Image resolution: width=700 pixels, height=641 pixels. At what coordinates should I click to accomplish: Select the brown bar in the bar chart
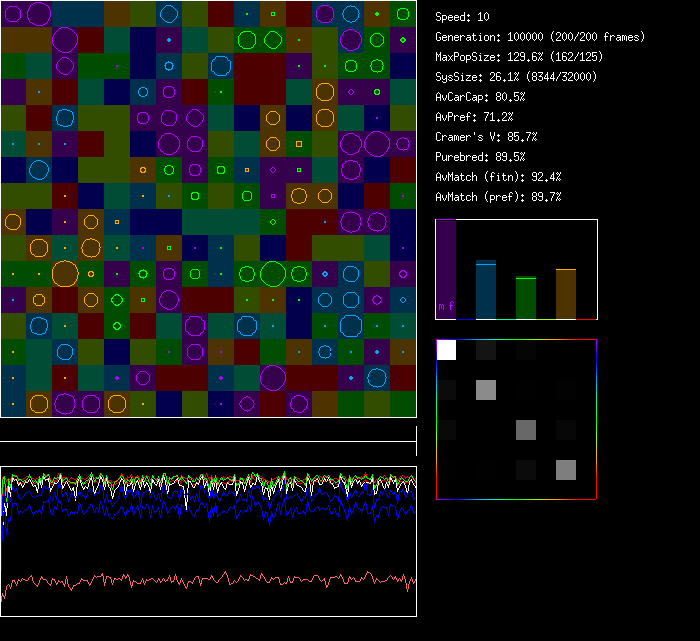[566, 294]
